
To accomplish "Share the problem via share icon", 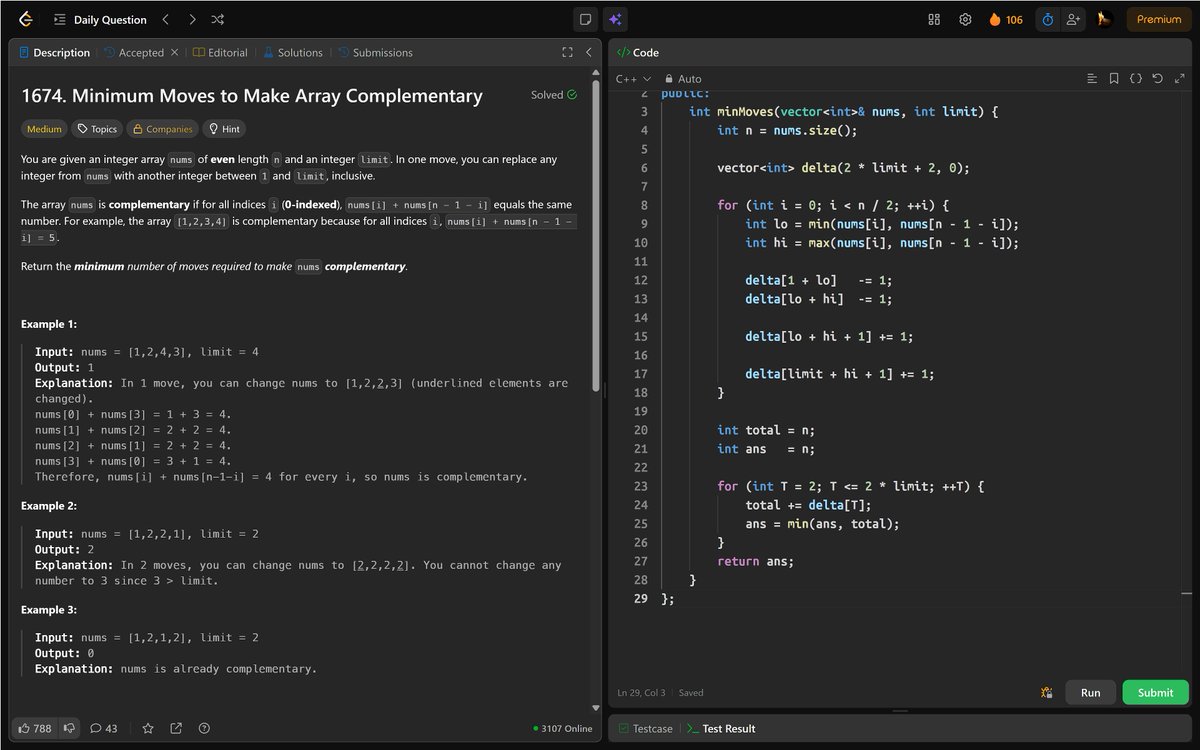I will point(176,728).
